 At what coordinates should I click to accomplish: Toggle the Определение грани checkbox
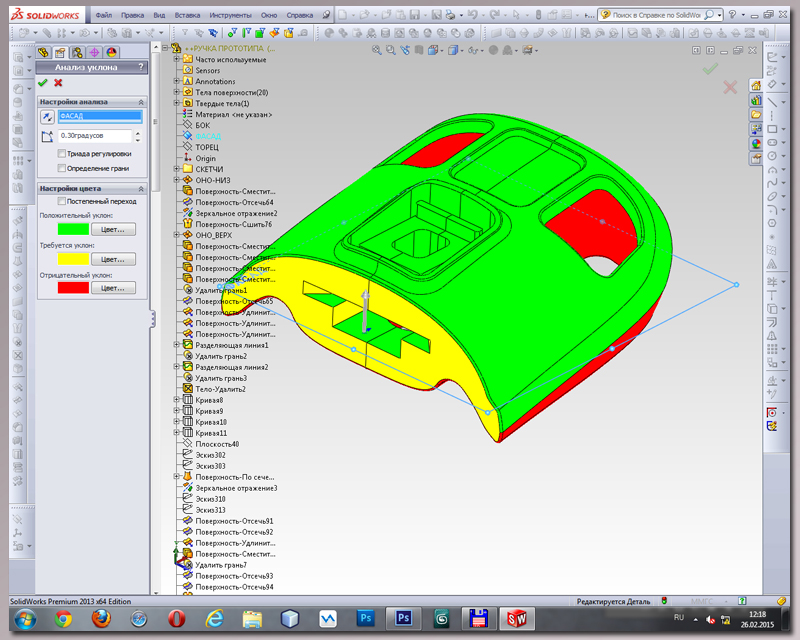point(62,167)
